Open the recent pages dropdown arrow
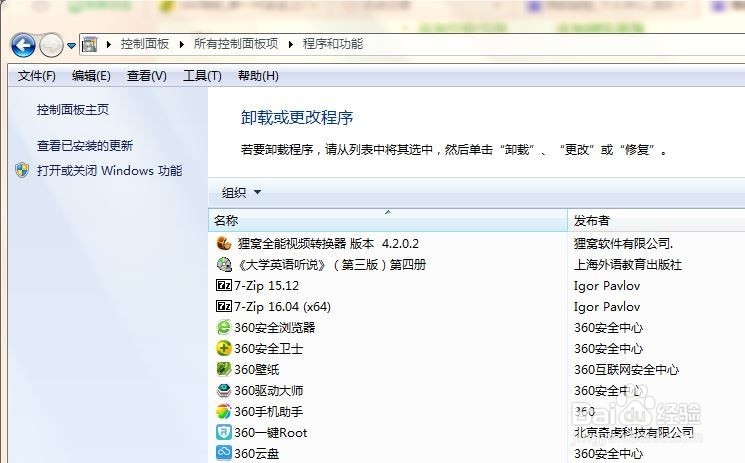The height and width of the screenshot is (463, 745). (x=71, y=46)
